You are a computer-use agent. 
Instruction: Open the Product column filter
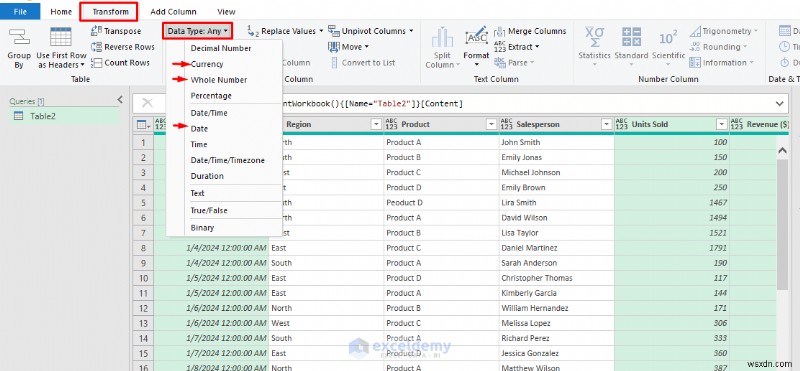tap(491, 124)
